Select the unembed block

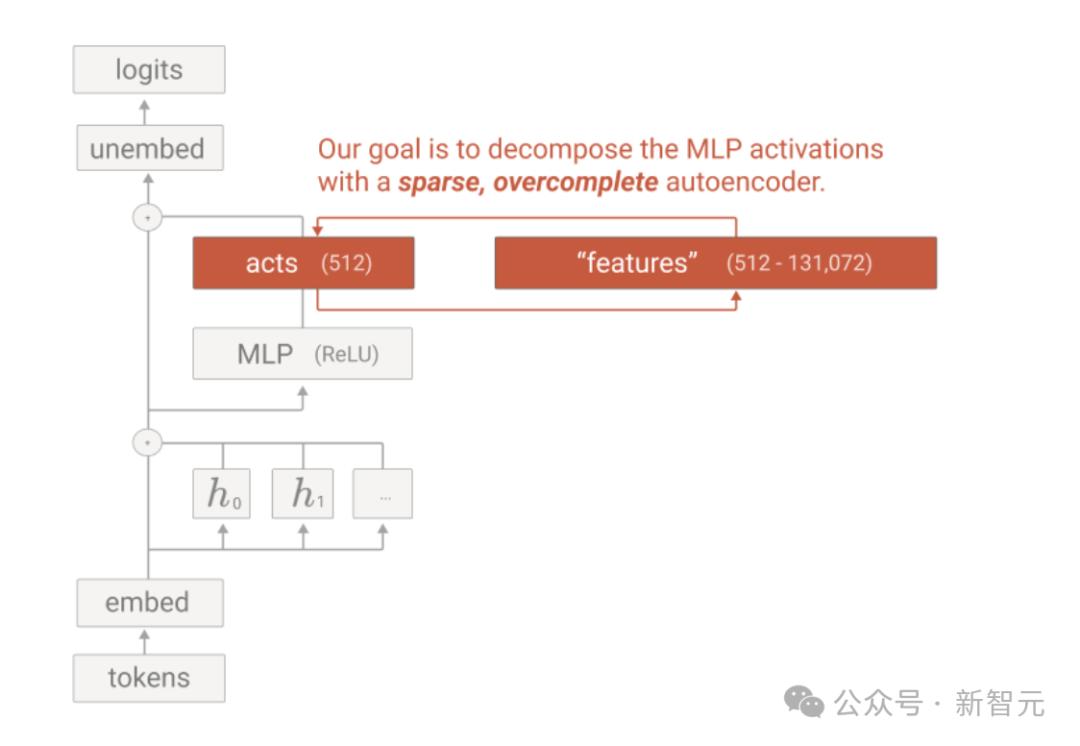point(149,150)
